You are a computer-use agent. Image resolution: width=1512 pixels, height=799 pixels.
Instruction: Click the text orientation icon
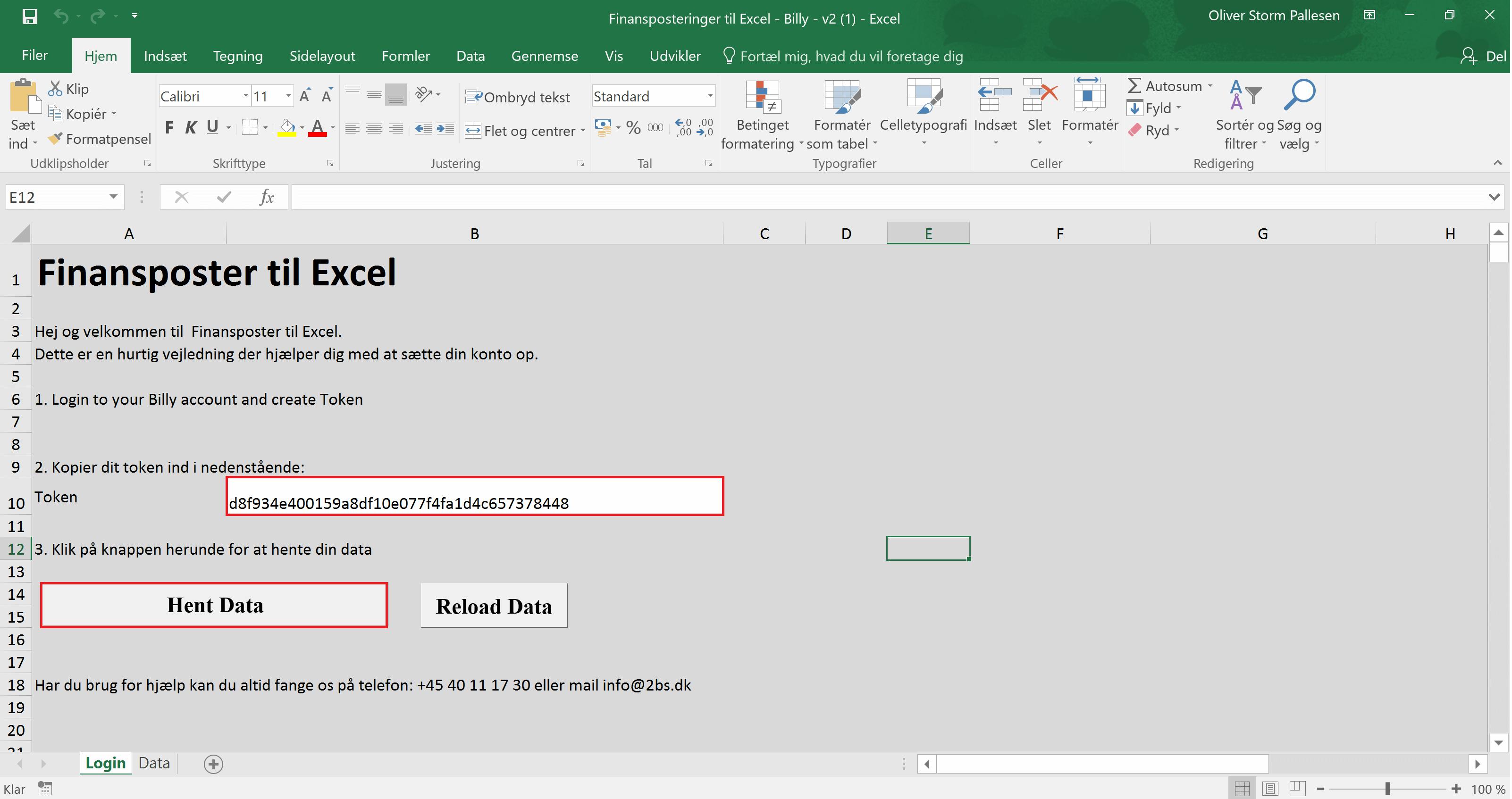pyautogui.click(x=424, y=94)
